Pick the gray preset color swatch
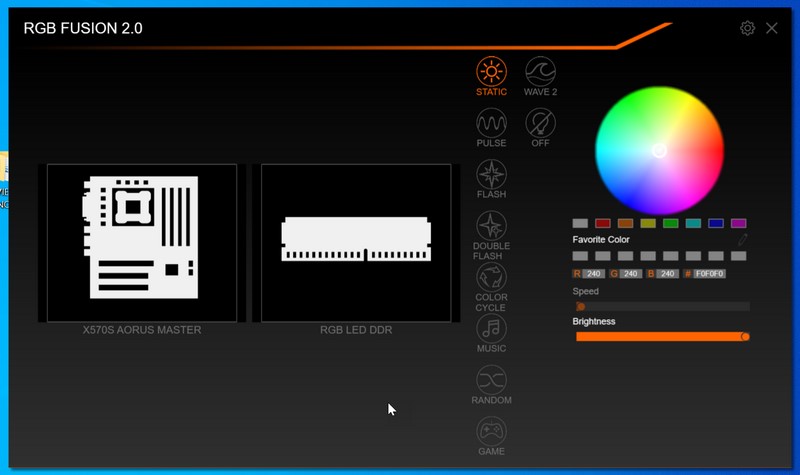This screenshot has width=800, height=475. (x=580, y=223)
